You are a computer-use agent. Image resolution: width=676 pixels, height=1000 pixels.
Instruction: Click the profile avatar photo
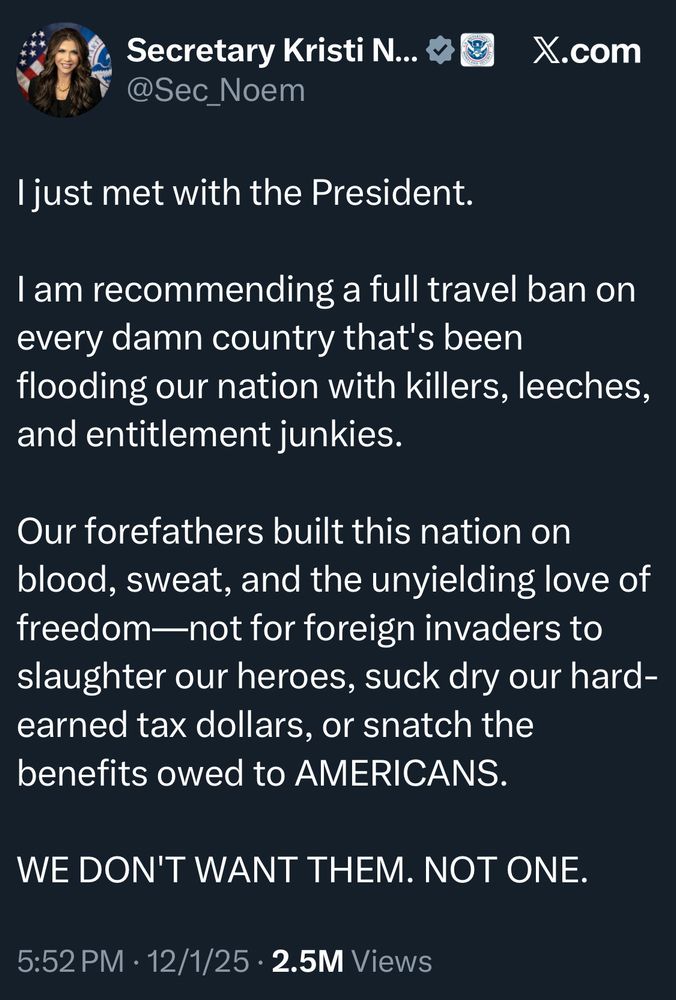[x=63, y=69]
